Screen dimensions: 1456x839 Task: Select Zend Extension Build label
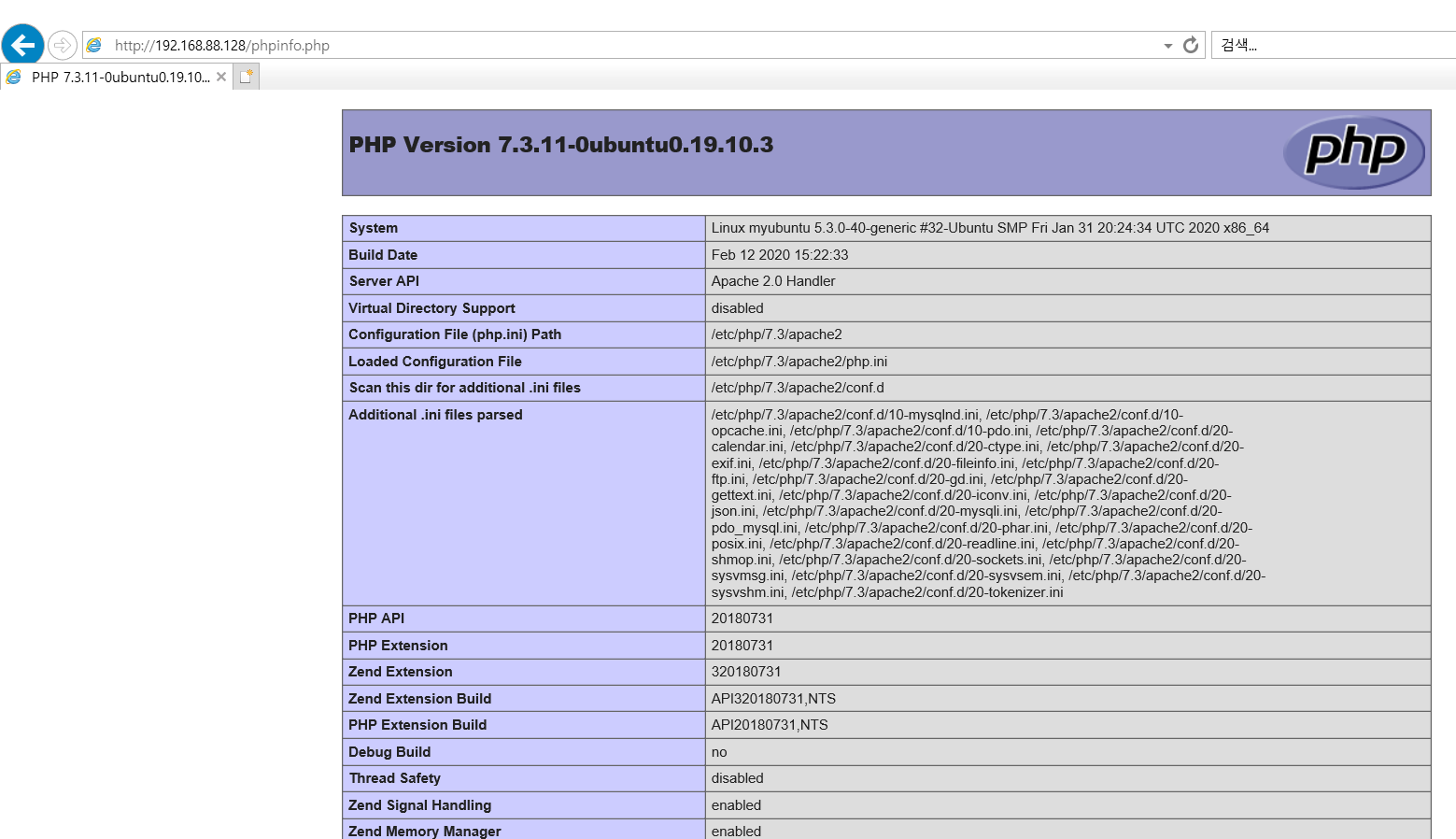tap(420, 699)
